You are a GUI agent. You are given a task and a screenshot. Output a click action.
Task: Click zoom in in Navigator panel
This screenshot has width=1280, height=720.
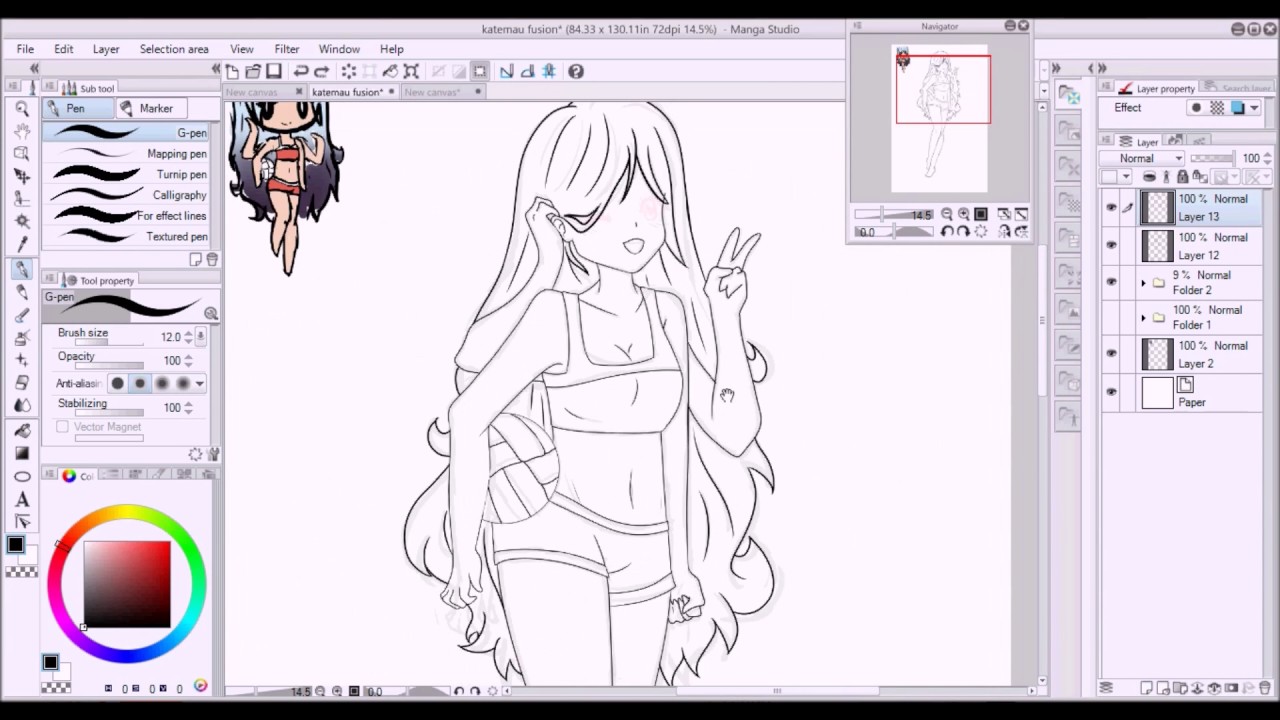pyautogui.click(x=963, y=214)
